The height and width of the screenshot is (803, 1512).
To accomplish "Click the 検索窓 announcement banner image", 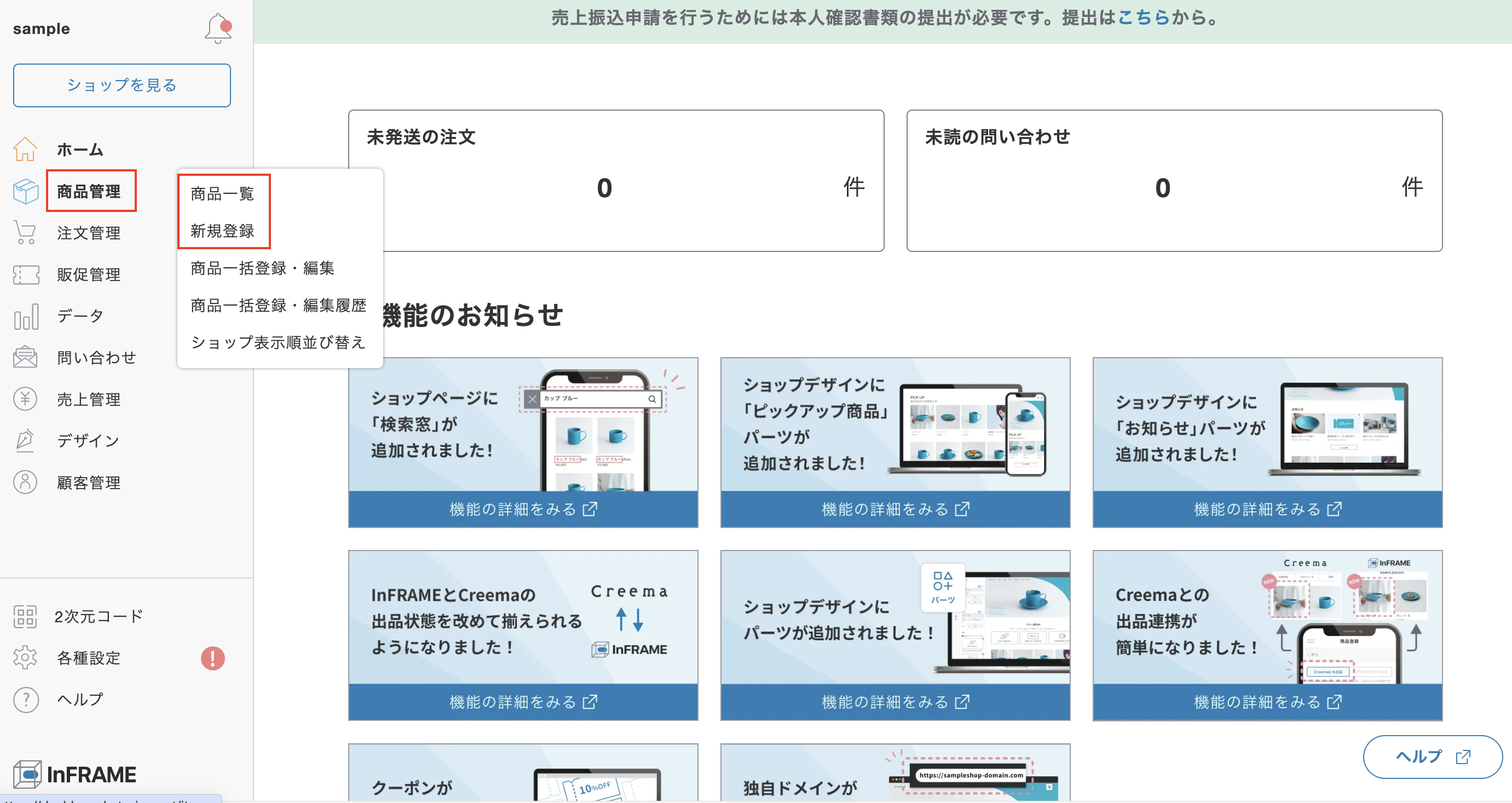I will [x=523, y=425].
